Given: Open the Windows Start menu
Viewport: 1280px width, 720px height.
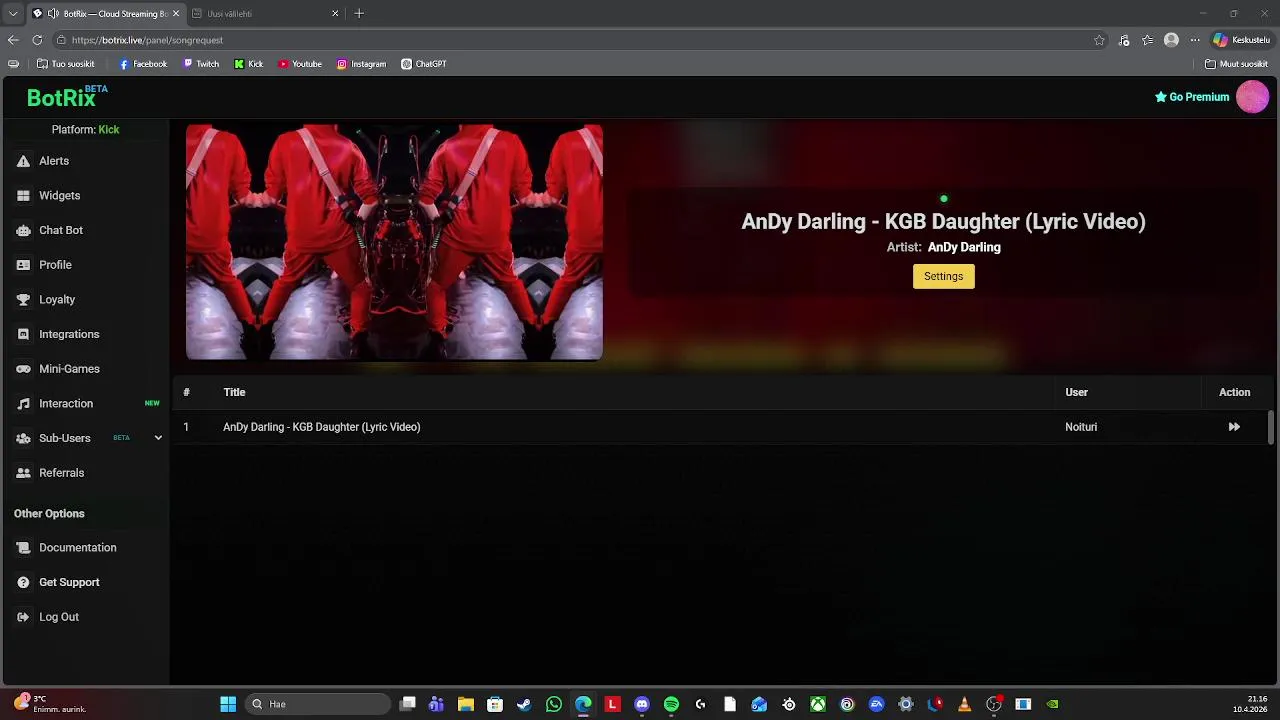Looking at the screenshot, I should point(228,704).
